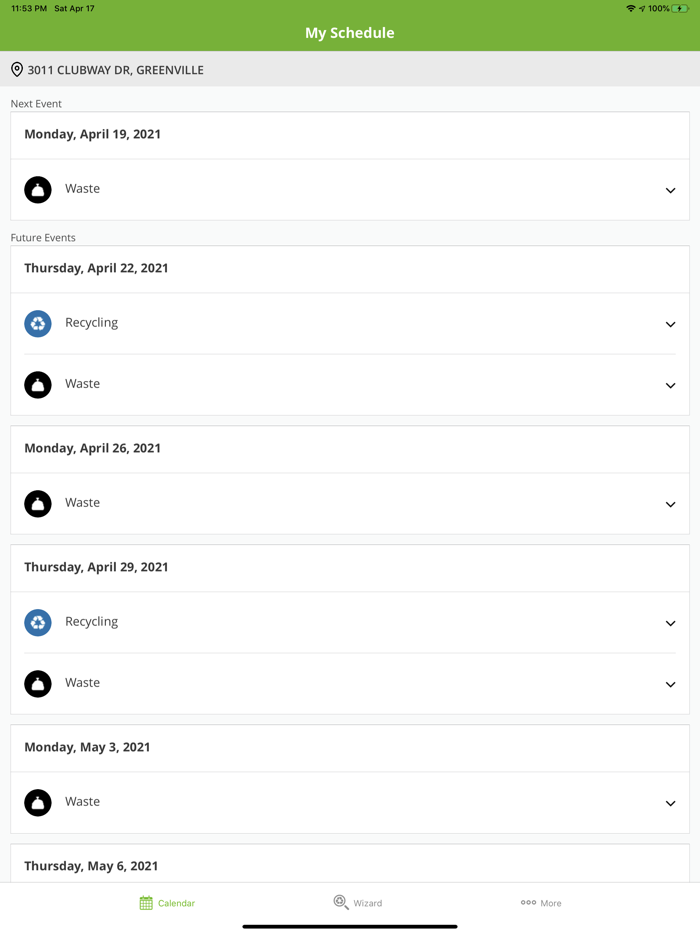Tap the location pin icon beside the address
Viewport: 700px width, 934px height.
point(17,70)
